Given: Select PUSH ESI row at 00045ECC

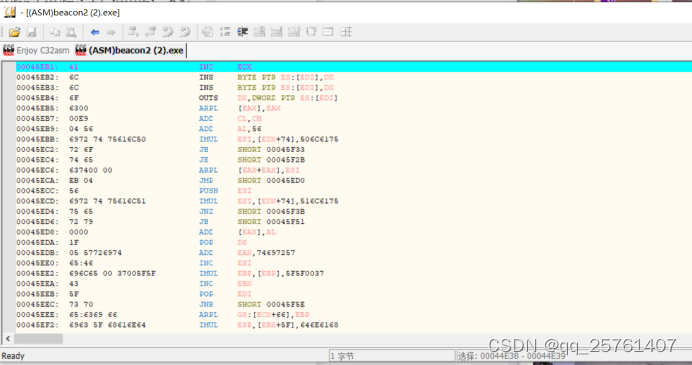Looking at the screenshot, I should point(353,191).
